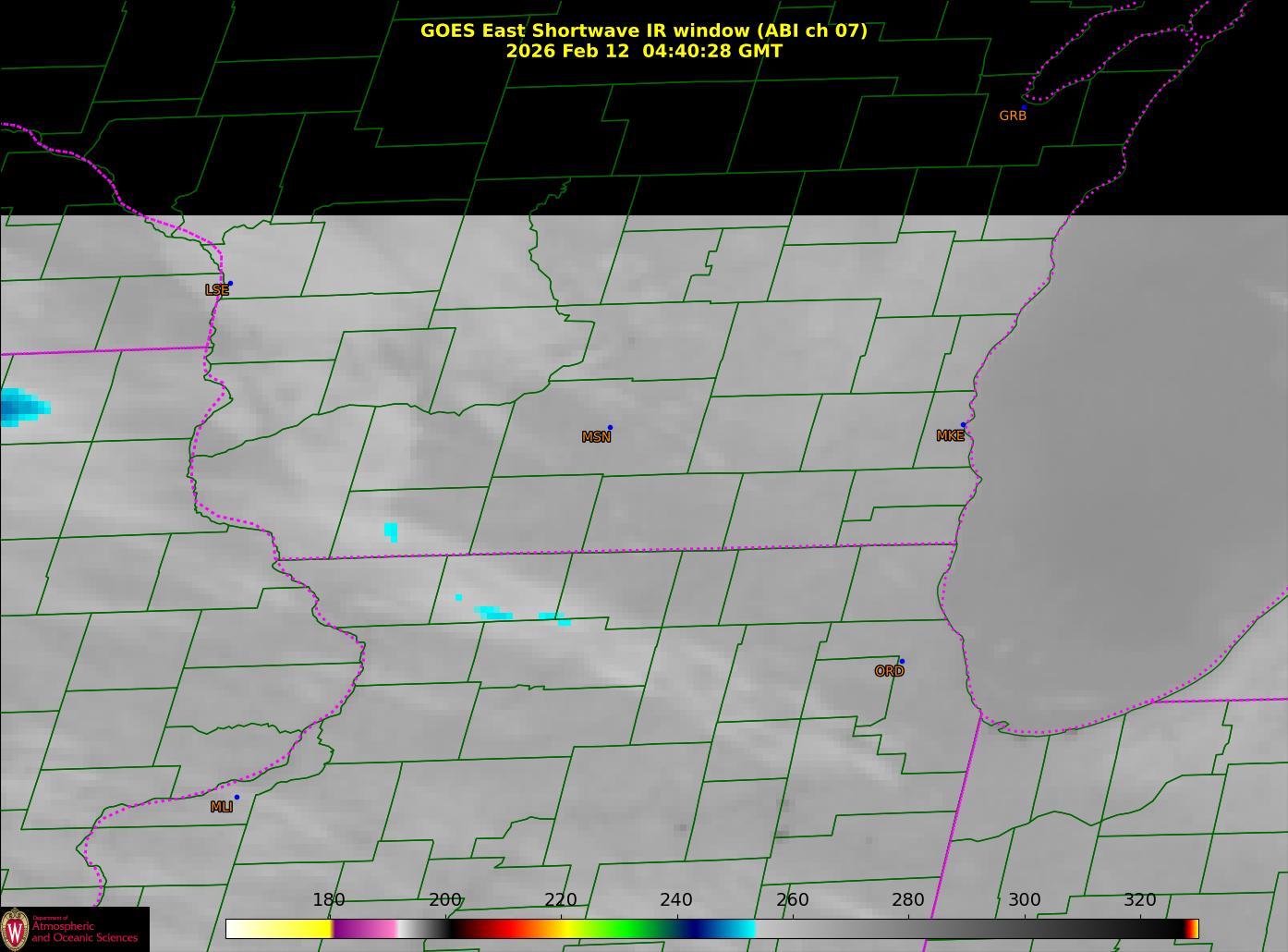Image resolution: width=1288 pixels, height=952 pixels.
Task: Click the UW crest logo icon
Action: tap(15, 929)
